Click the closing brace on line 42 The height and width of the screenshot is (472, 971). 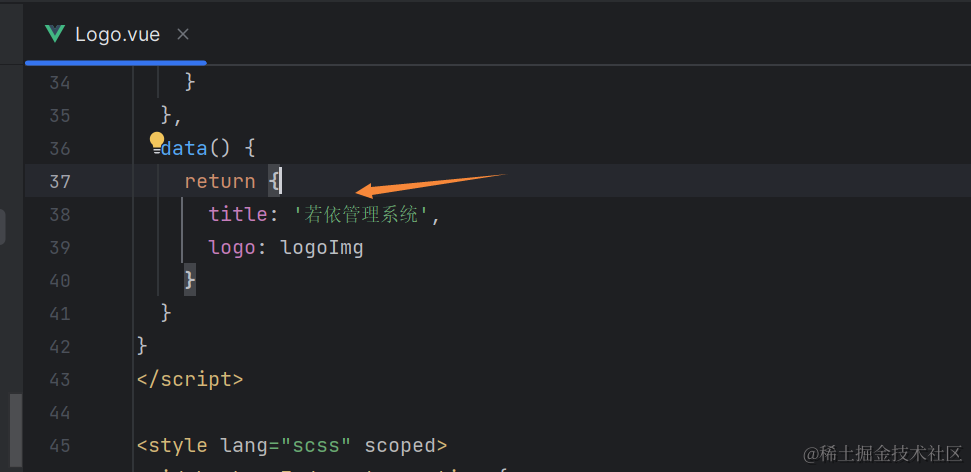click(x=142, y=346)
